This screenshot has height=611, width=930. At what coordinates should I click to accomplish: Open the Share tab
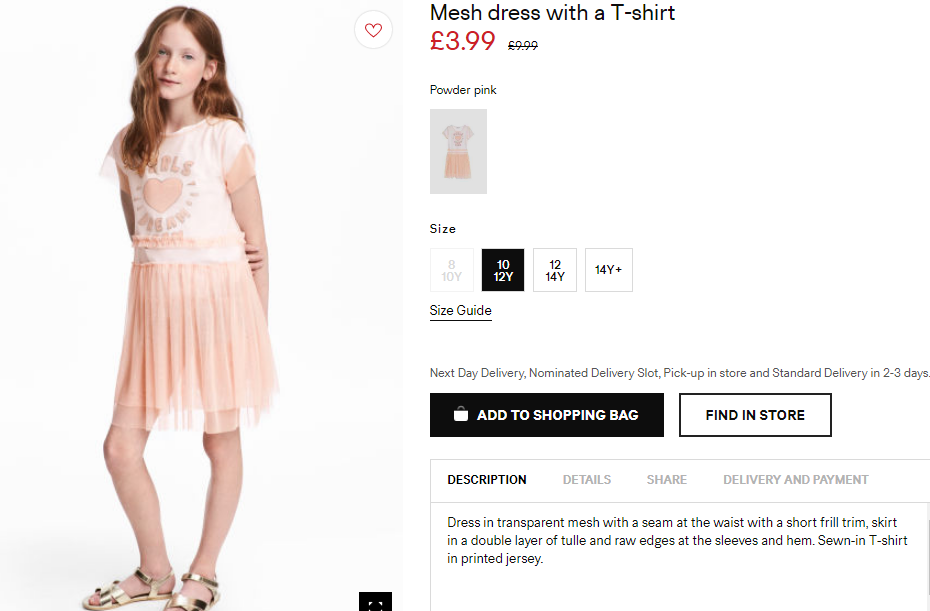click(x=667, y=479)
